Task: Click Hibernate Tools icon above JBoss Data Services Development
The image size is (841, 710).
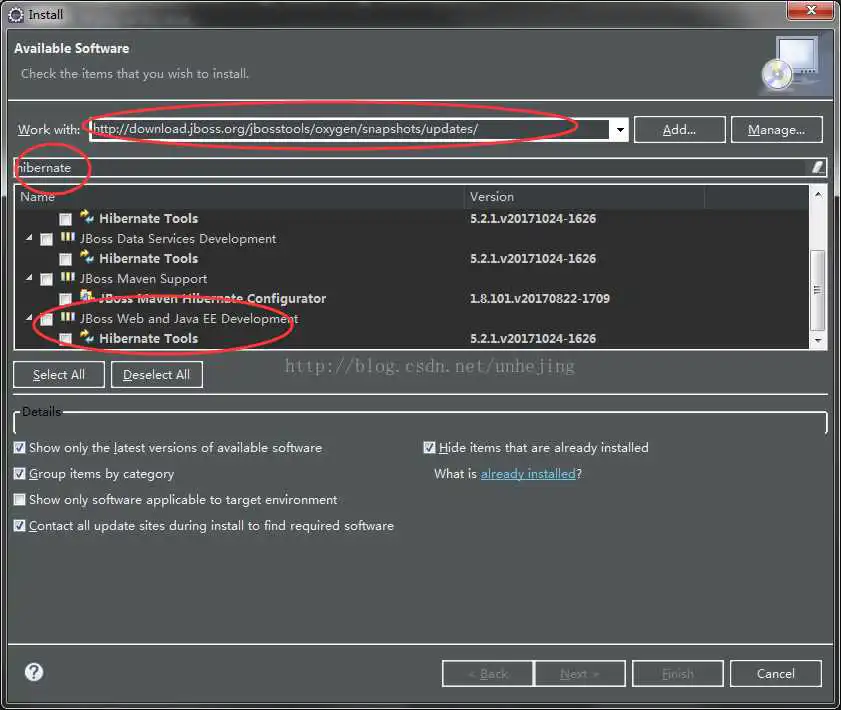Action: [x=87, y=217]
